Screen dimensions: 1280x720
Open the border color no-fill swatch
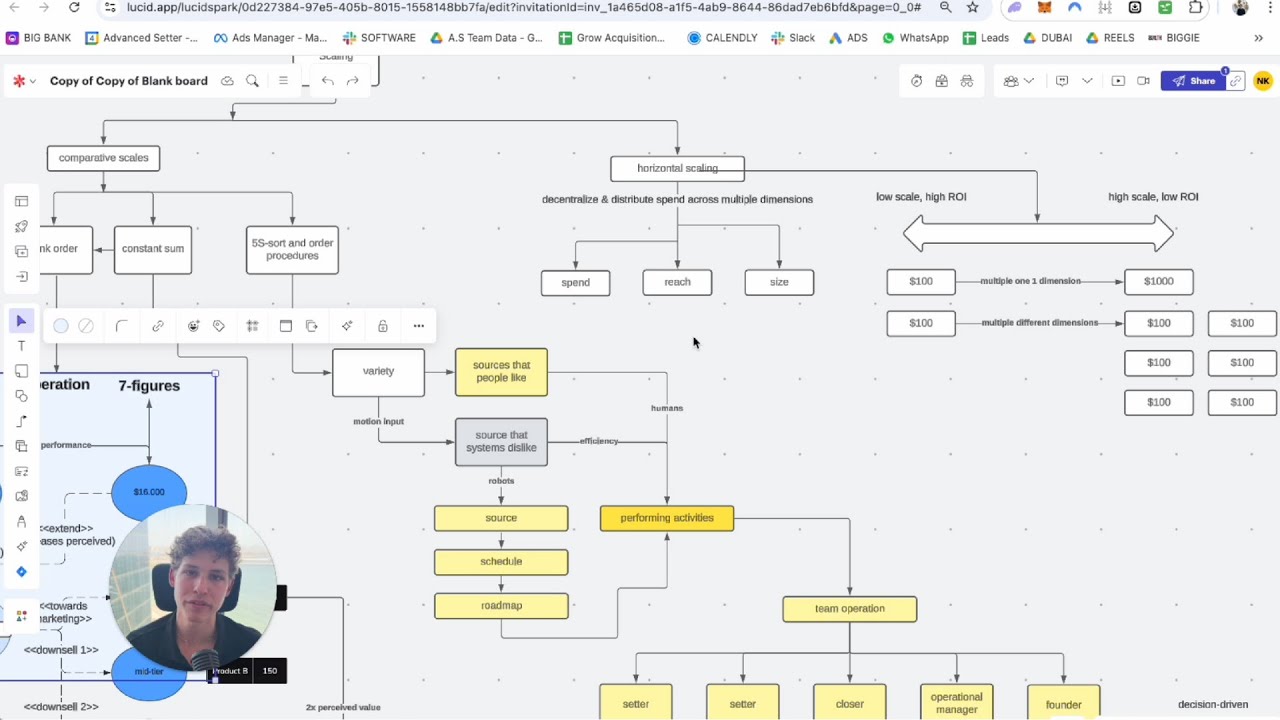pos(86,326)
